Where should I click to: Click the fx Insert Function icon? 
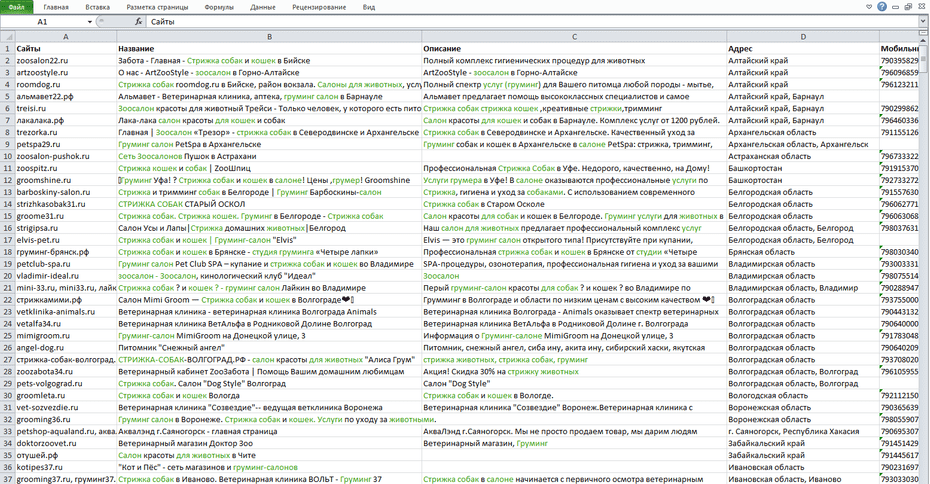[x=138, y=21]
